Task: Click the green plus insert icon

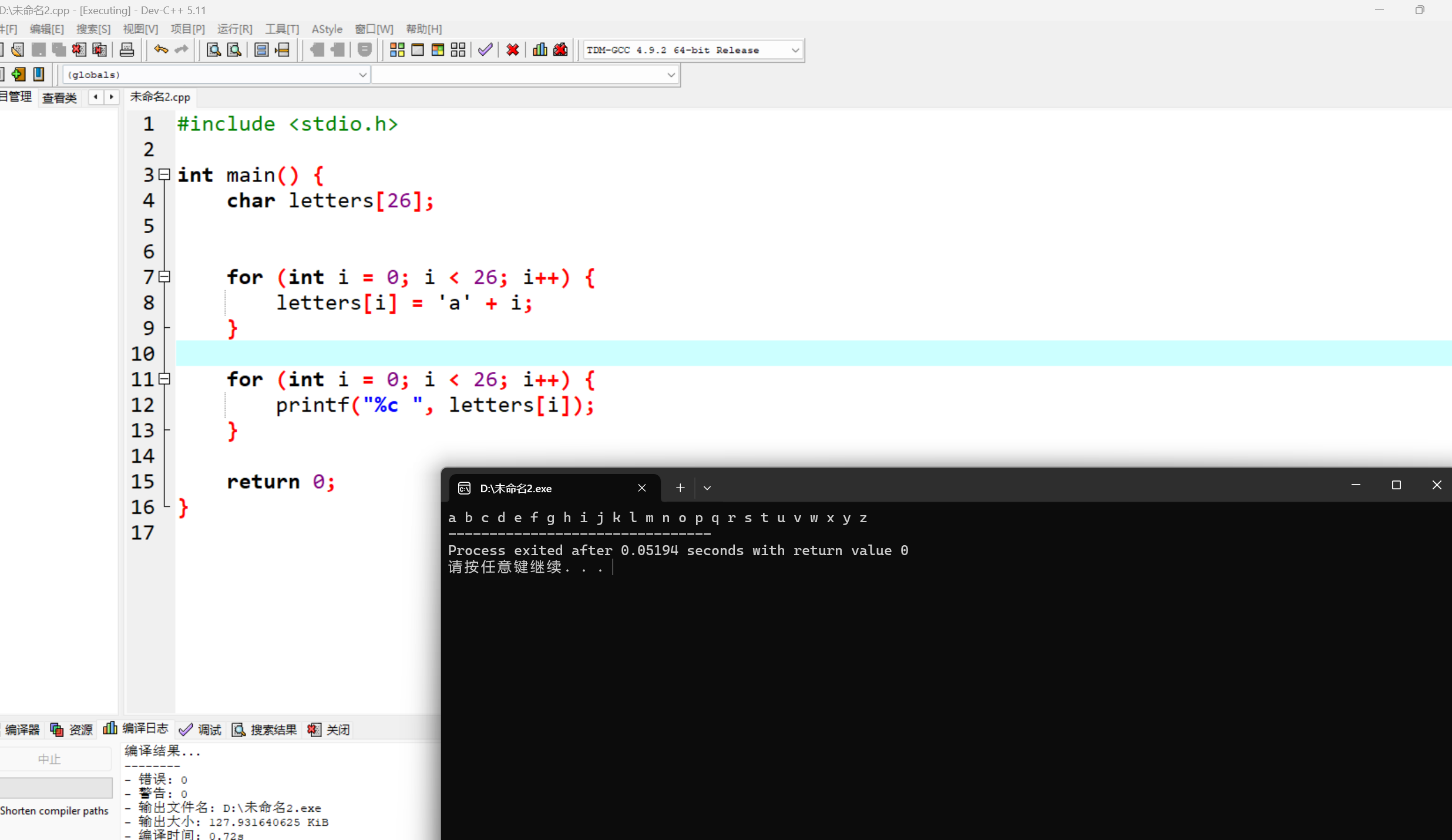Action: pyautogui.click(x=19, y=75)
